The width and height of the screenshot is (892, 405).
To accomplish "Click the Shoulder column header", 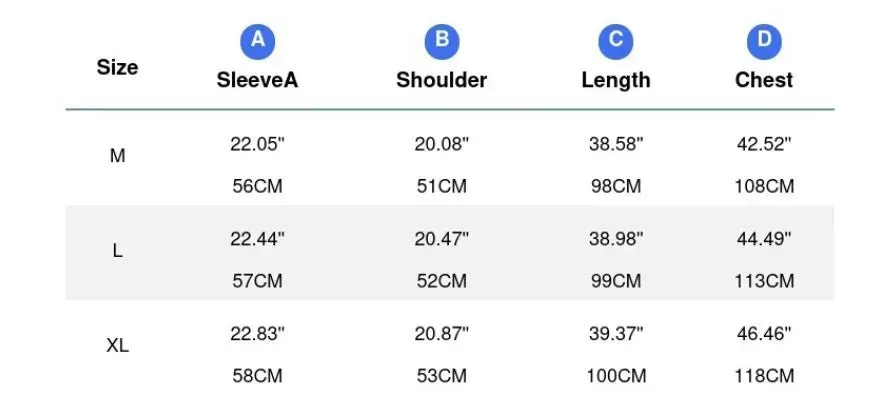I will 441,80.
